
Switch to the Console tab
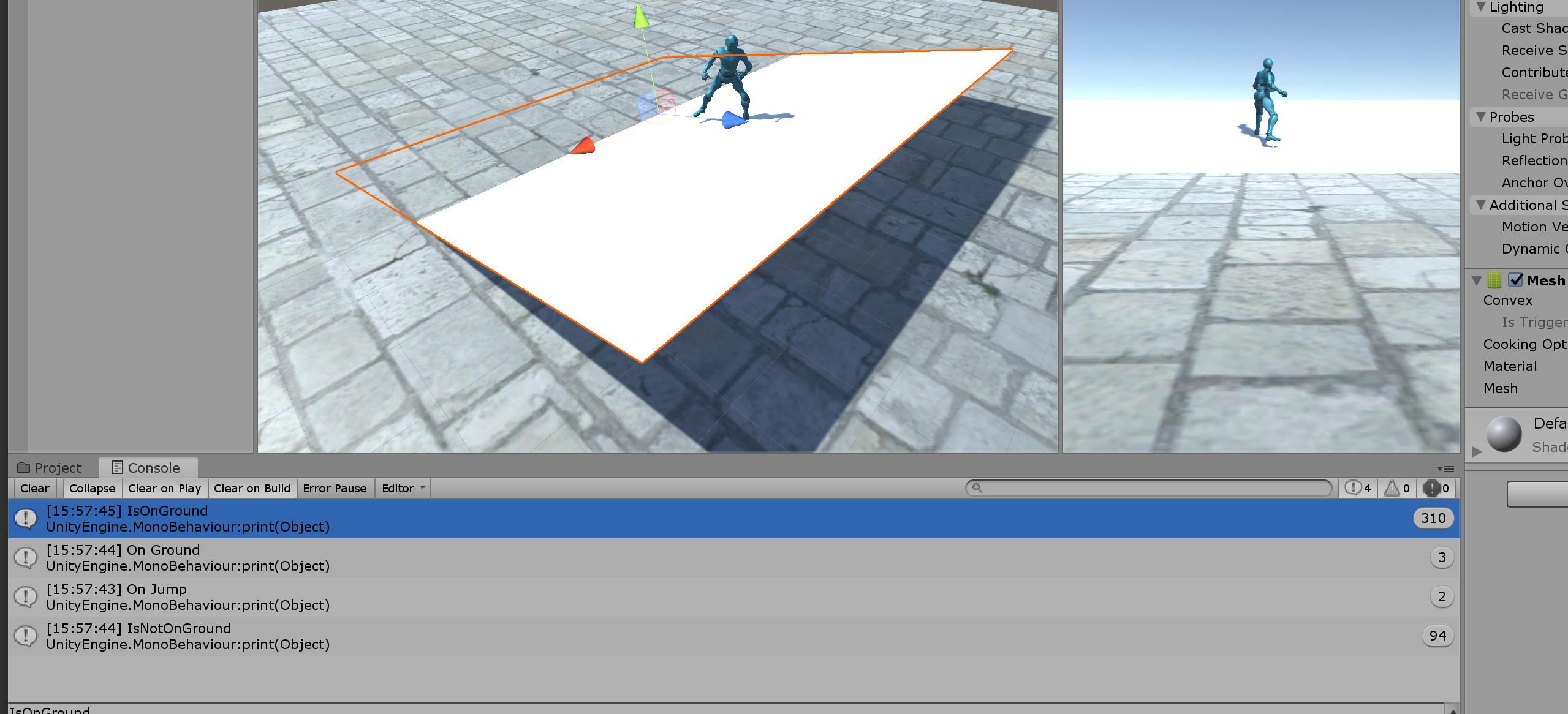pyautogui.click(x=148, y=467)
